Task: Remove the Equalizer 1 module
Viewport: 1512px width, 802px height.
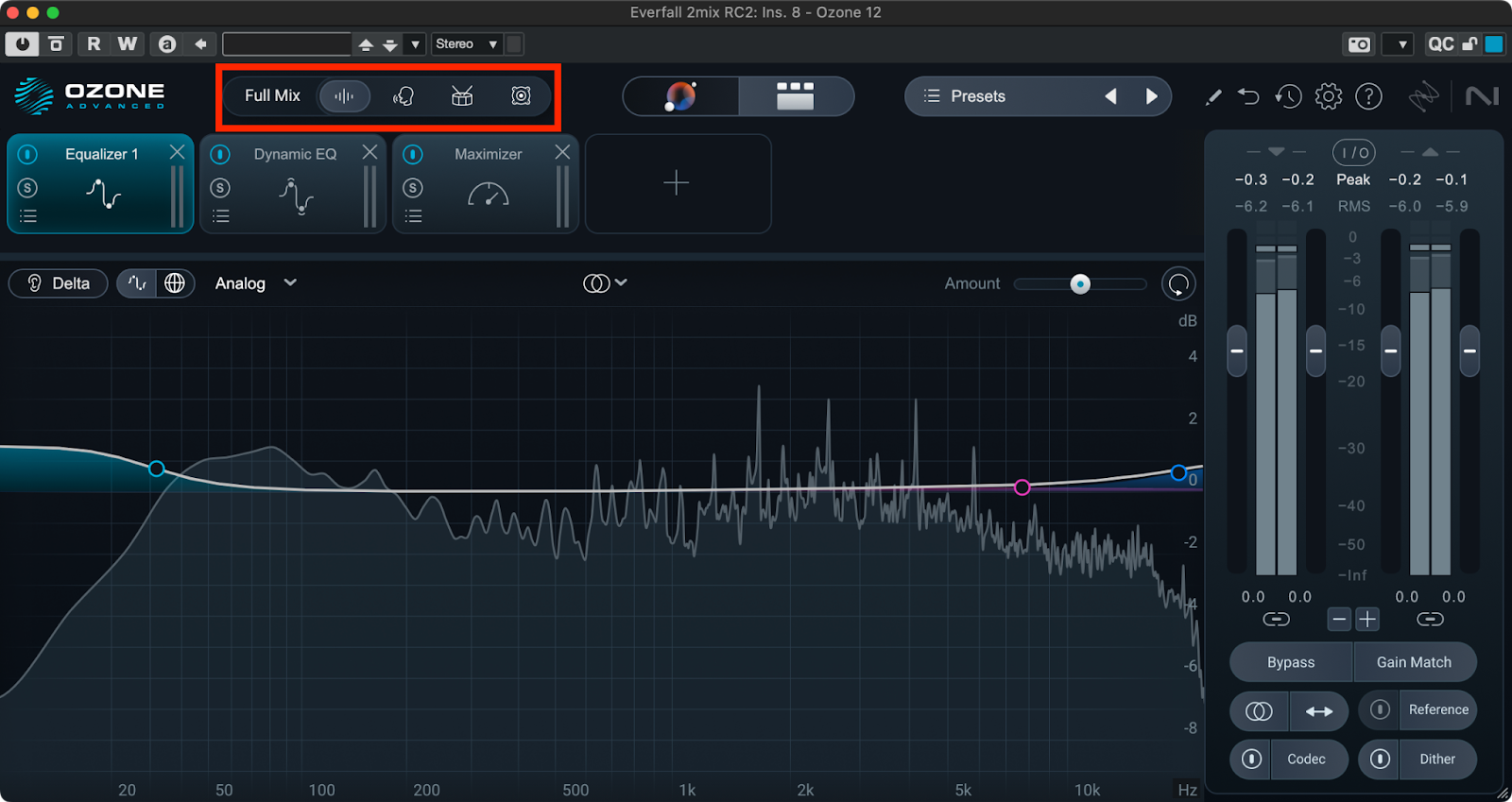Action: point(177,152)
